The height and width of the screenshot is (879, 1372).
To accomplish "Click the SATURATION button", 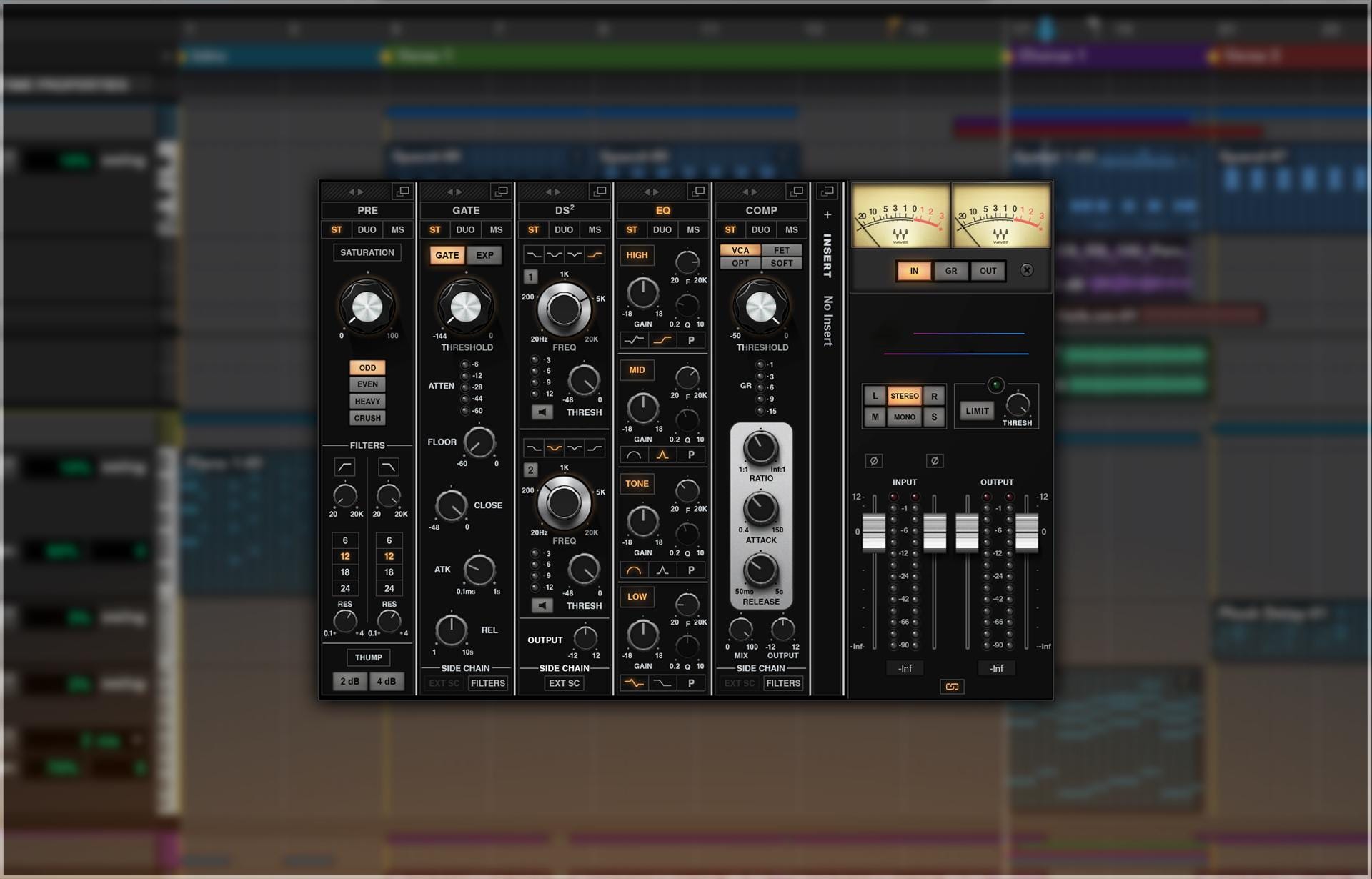I will point(367,252).
